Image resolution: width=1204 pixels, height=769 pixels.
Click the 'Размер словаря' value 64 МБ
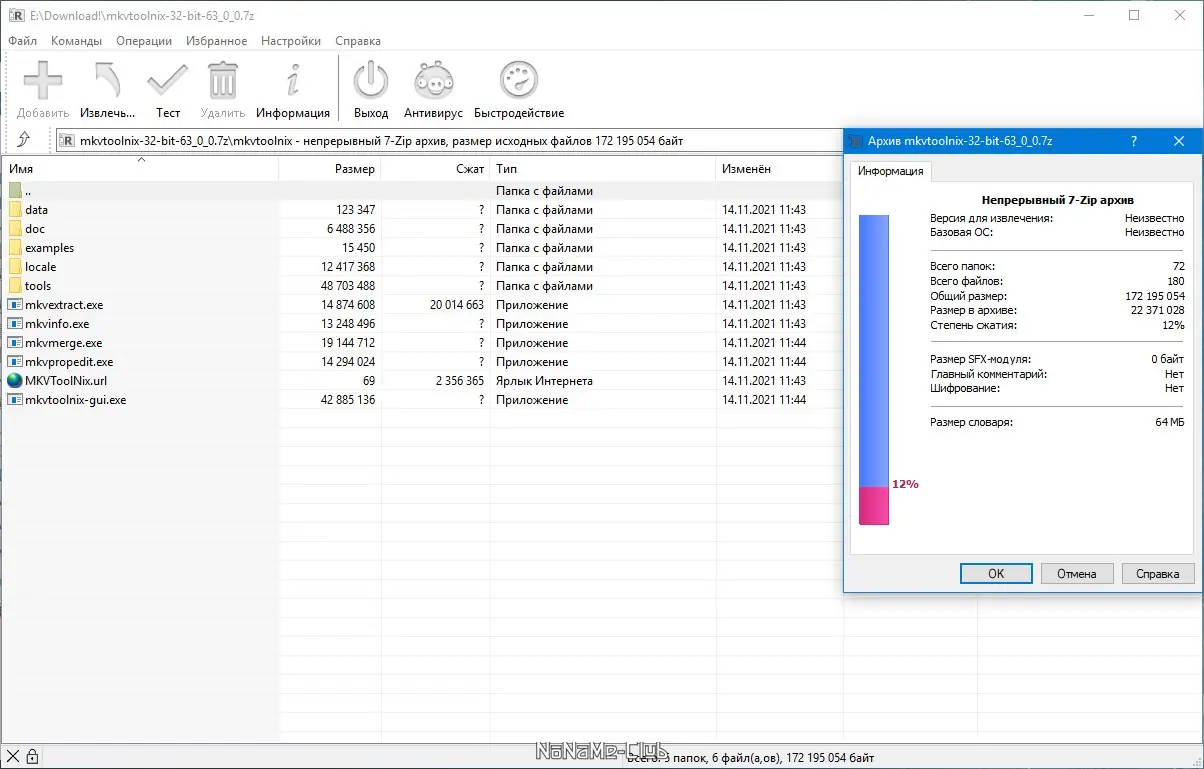pyautogui.click(x=1169, y=422)
